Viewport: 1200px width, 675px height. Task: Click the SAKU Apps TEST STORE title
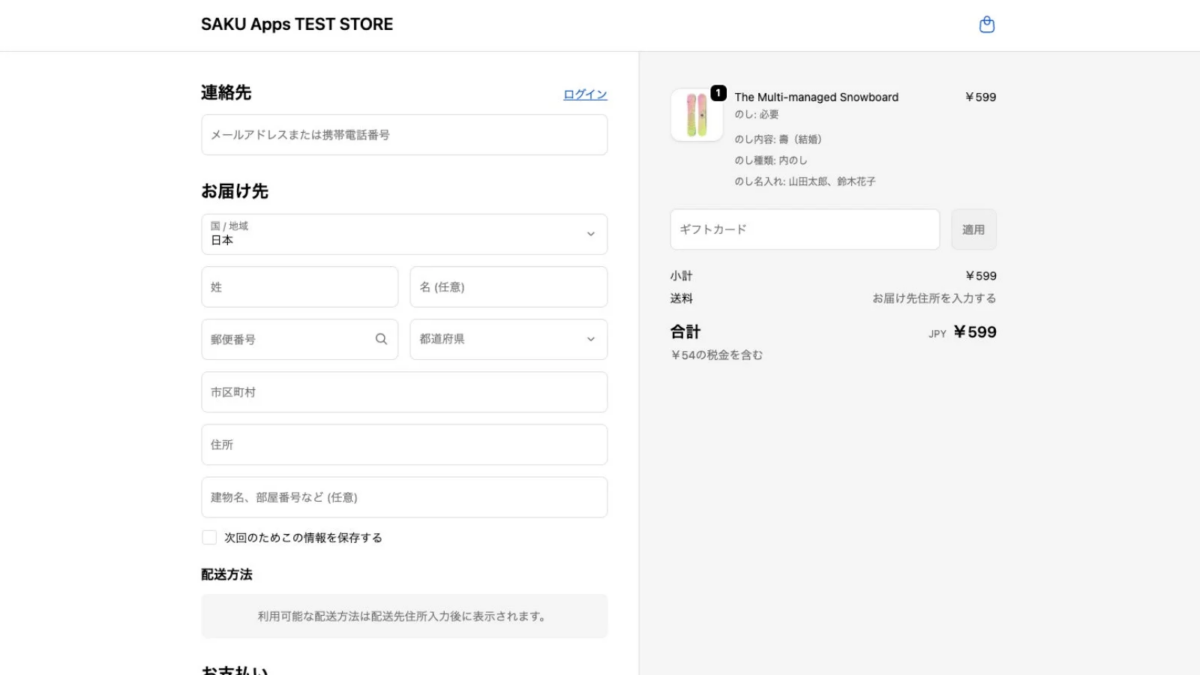tap(297, 24)
